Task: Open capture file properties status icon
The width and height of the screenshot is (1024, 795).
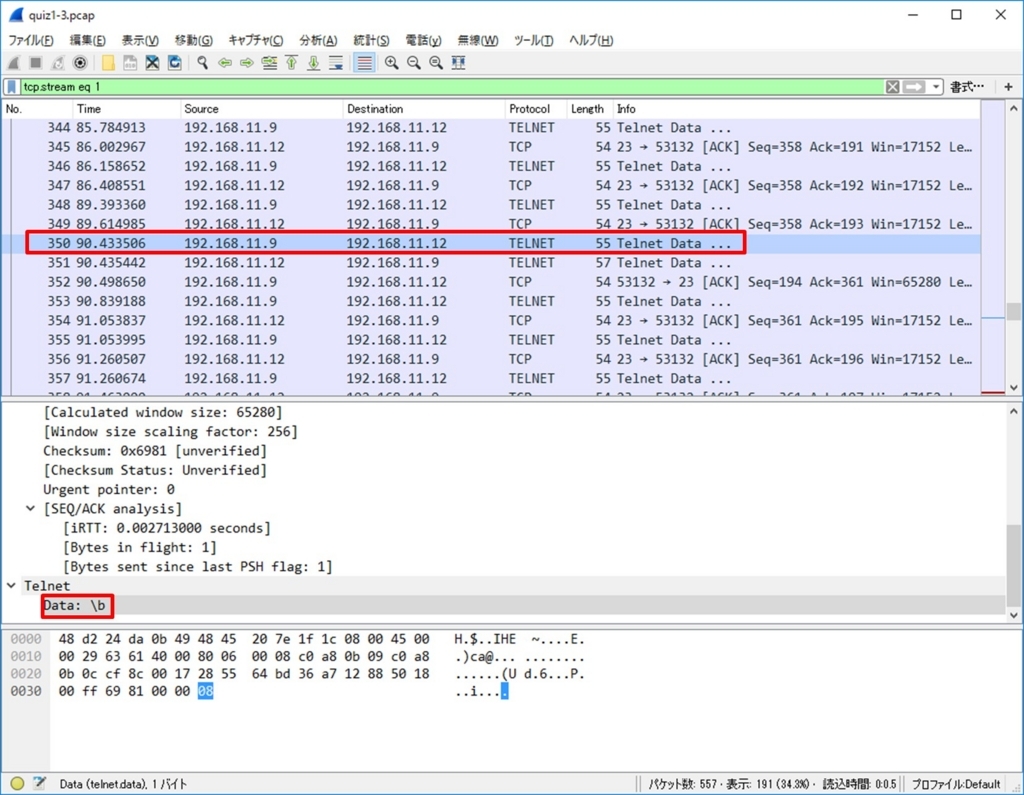Action: coord(39,783)
